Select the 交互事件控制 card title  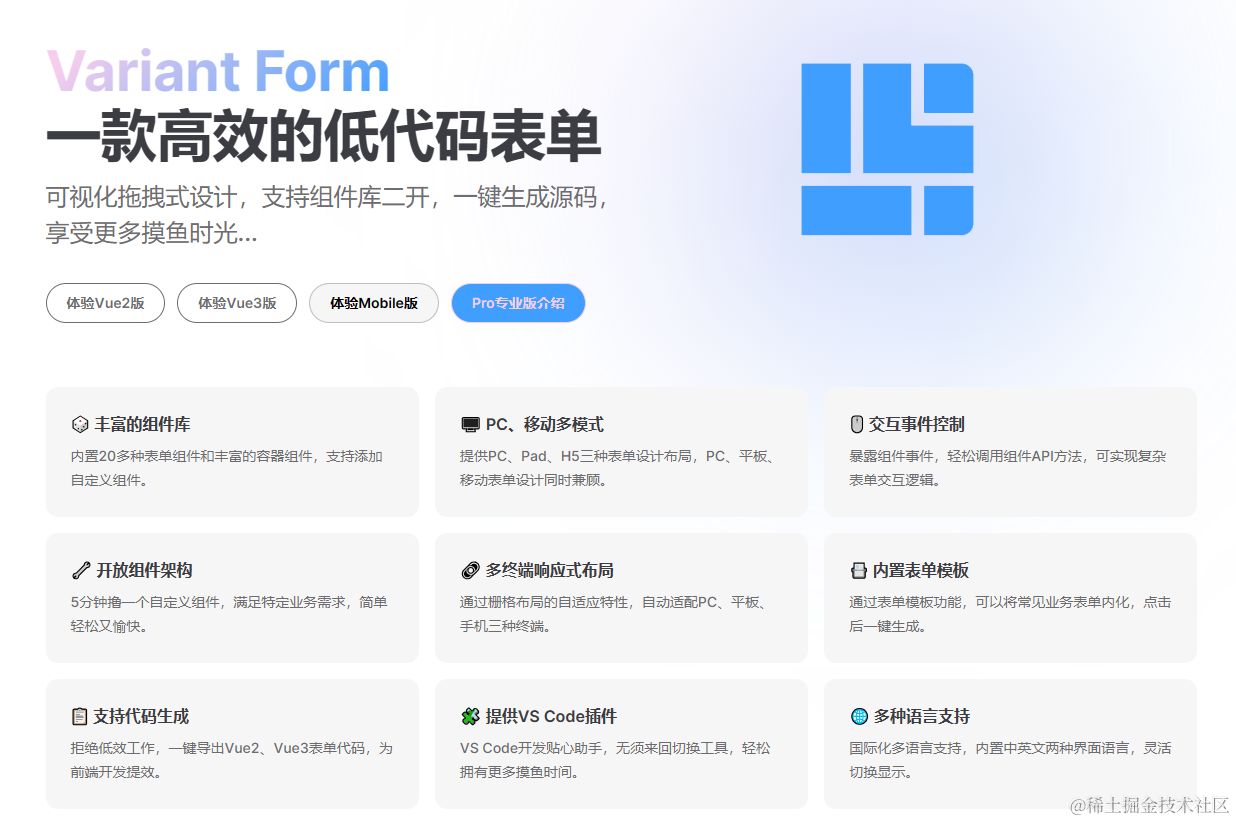tap(917, 425)
